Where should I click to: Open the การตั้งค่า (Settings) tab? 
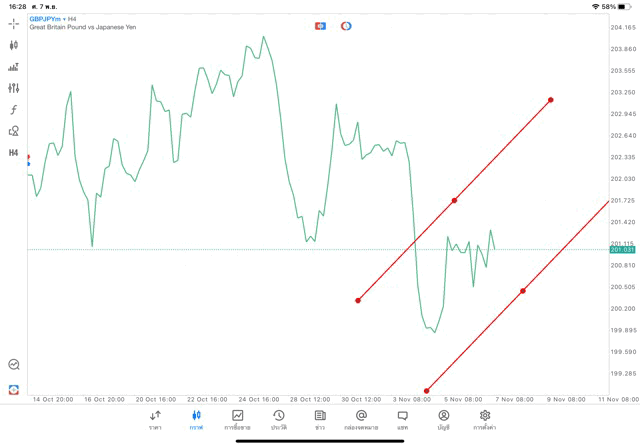click(485, 419)
